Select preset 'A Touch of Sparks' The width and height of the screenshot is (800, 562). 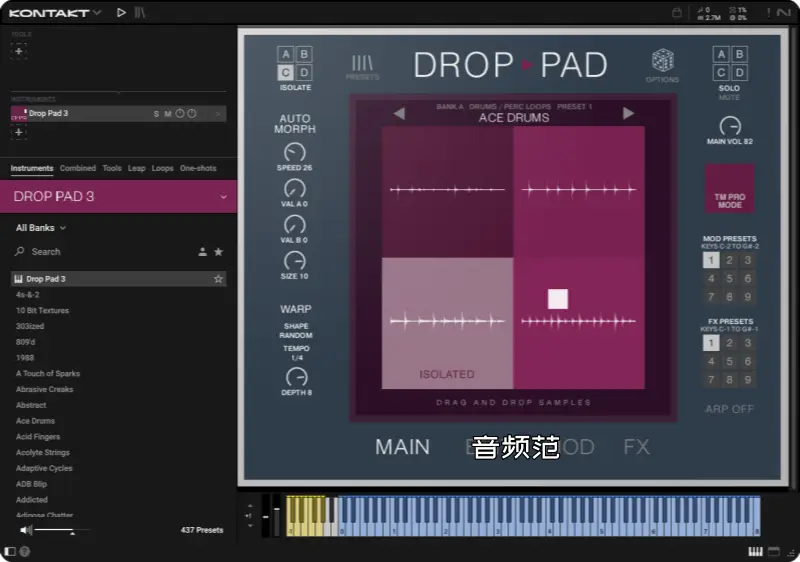[x=48, y=374]
